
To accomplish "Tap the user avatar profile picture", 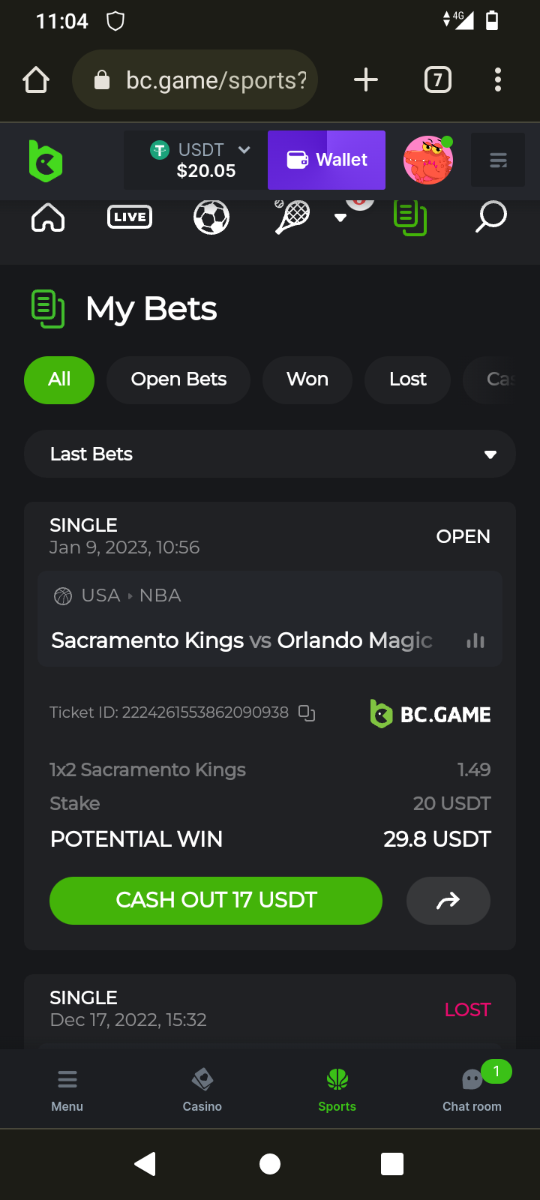I will pos(429,160).
